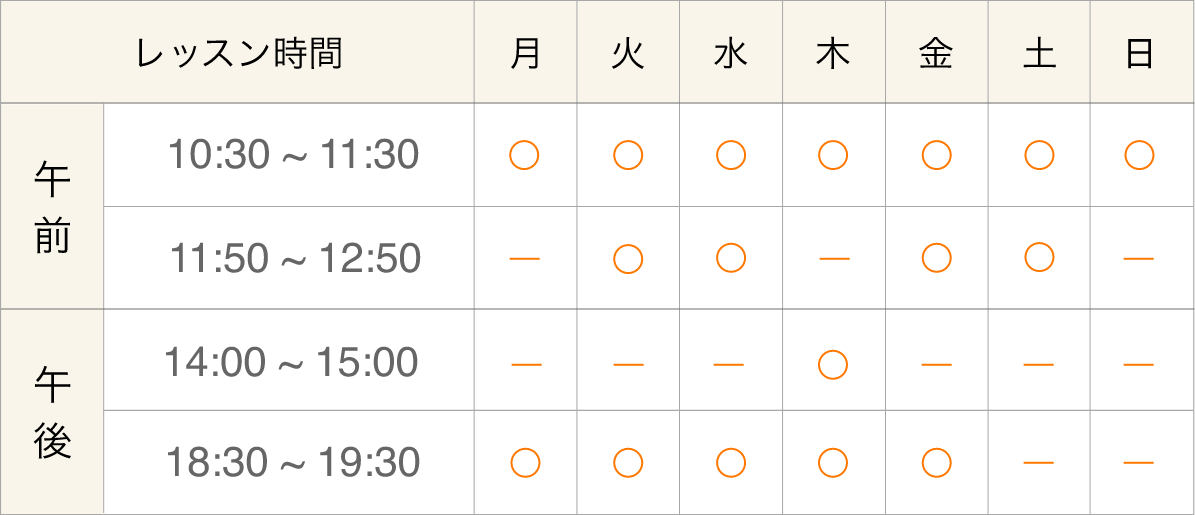Click the 日 column header
1195x515 pixels.
(x=1139, y=53)
